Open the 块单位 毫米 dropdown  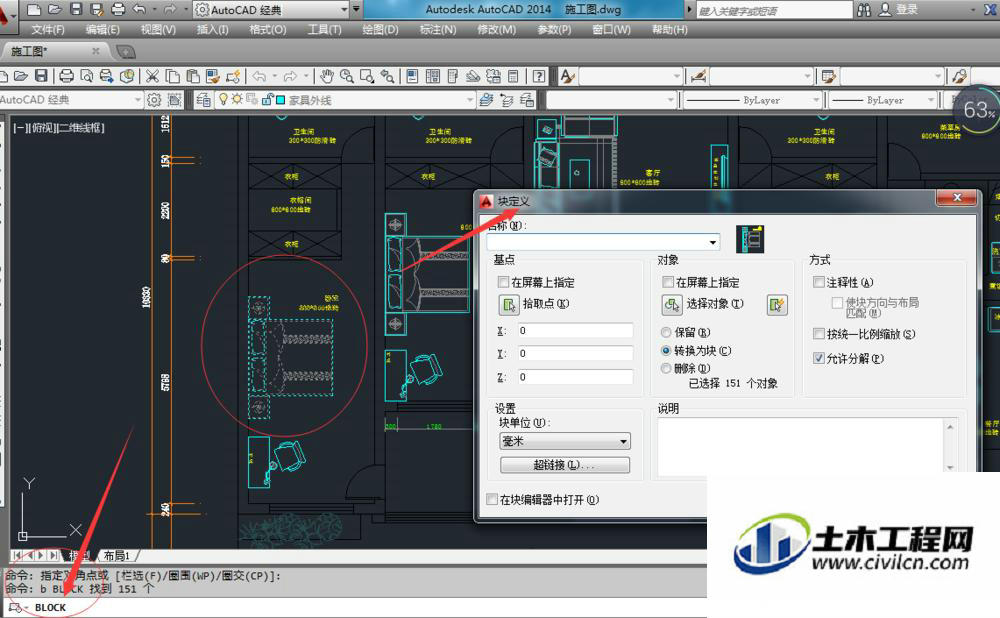point(565,441)
